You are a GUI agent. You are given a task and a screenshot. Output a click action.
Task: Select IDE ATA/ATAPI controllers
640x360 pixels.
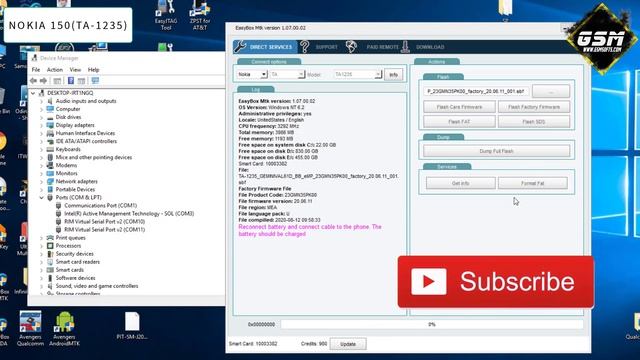coord(86,141)
